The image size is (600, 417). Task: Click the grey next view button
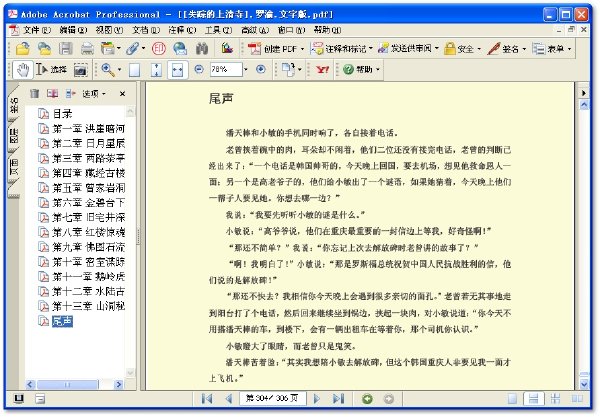click(x=388, y=399)
